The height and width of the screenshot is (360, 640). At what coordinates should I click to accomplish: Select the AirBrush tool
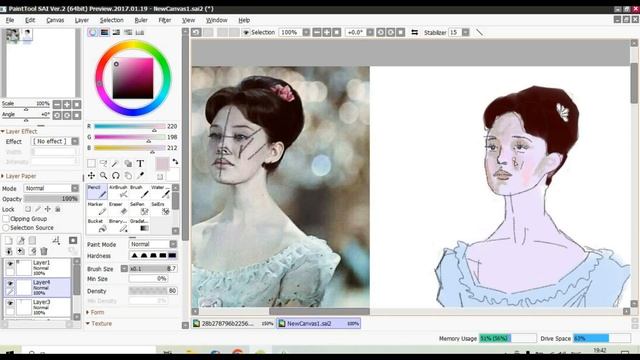click(x=118, y=191)
